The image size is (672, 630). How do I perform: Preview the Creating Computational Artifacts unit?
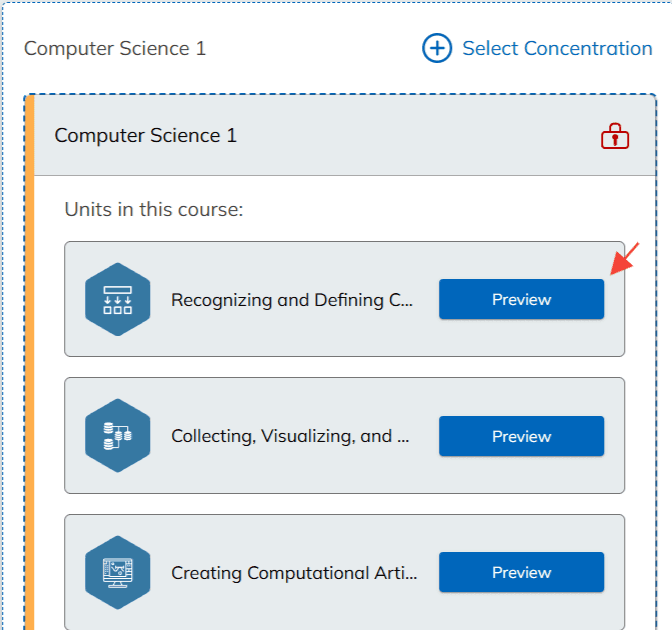[x=521, y=572]
